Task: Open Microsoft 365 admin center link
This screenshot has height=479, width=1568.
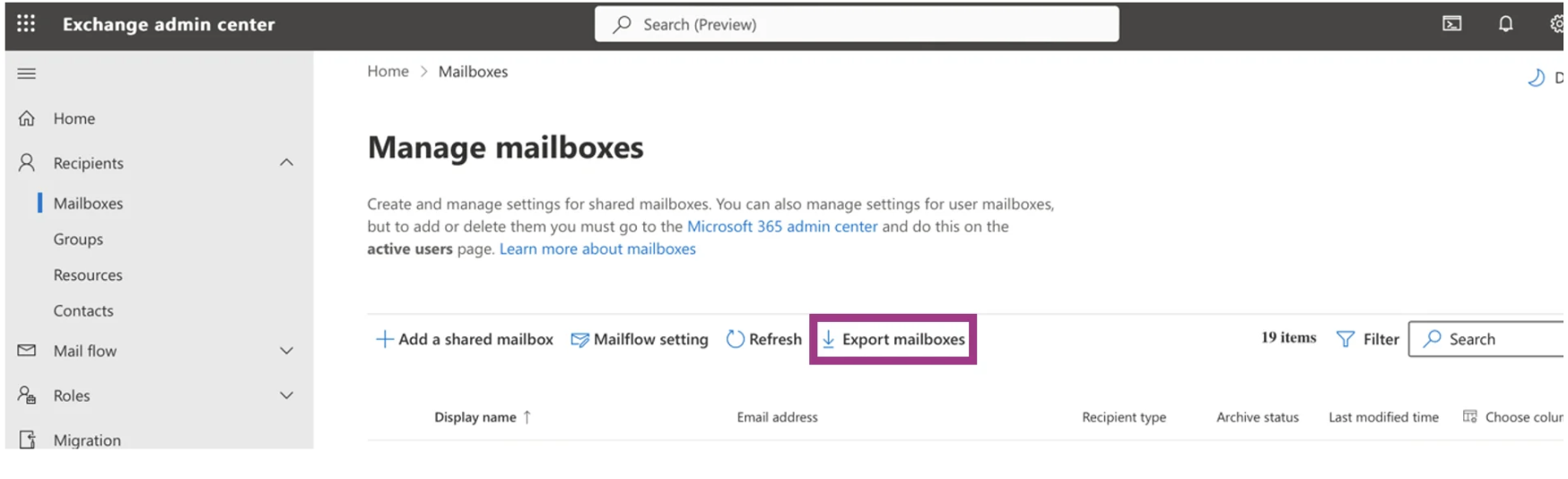Action: pos(782,227)
